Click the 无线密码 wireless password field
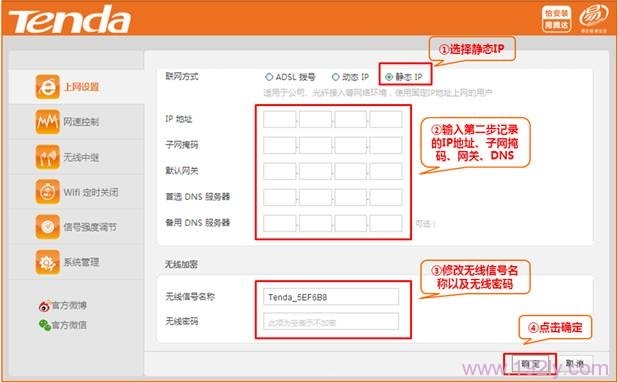Image resolution: width=618 pixels, height=383 pixels. tap(331, 322)
